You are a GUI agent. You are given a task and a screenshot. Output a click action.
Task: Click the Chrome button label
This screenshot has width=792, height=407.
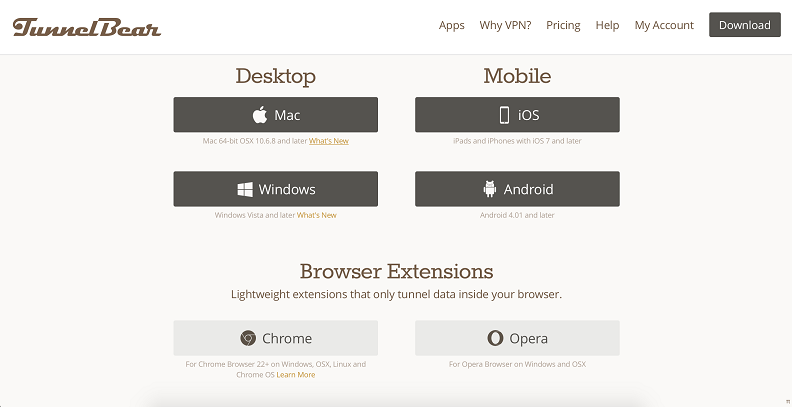click(287, 338)
